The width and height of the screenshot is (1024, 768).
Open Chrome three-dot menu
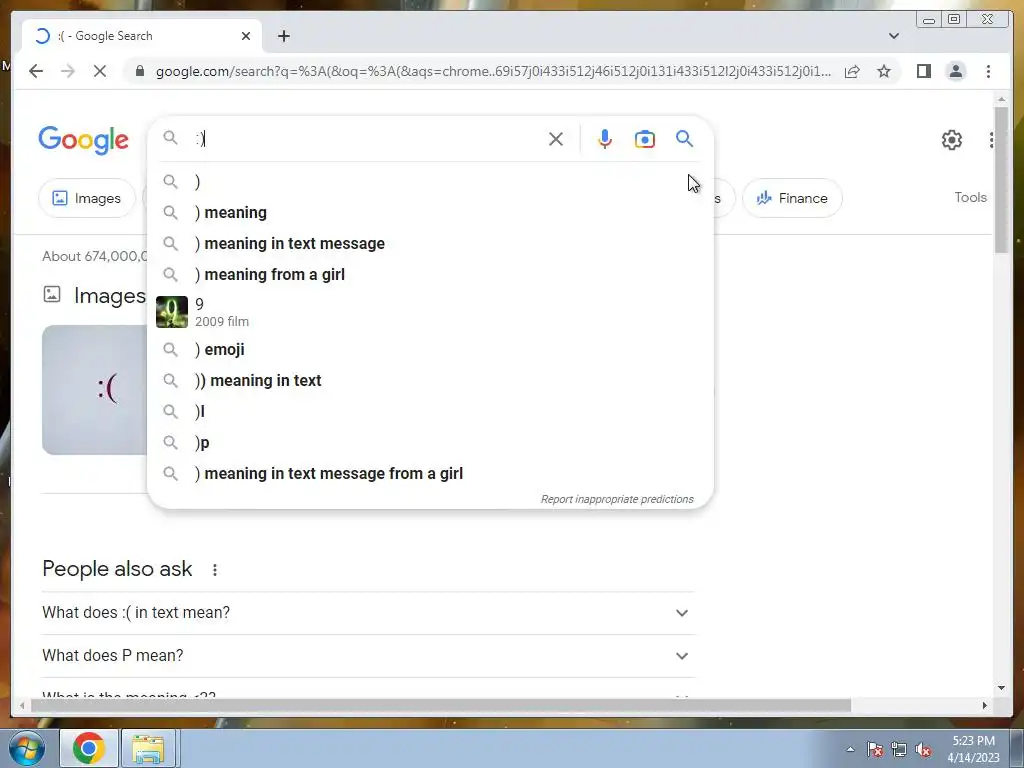click(988, 71)
